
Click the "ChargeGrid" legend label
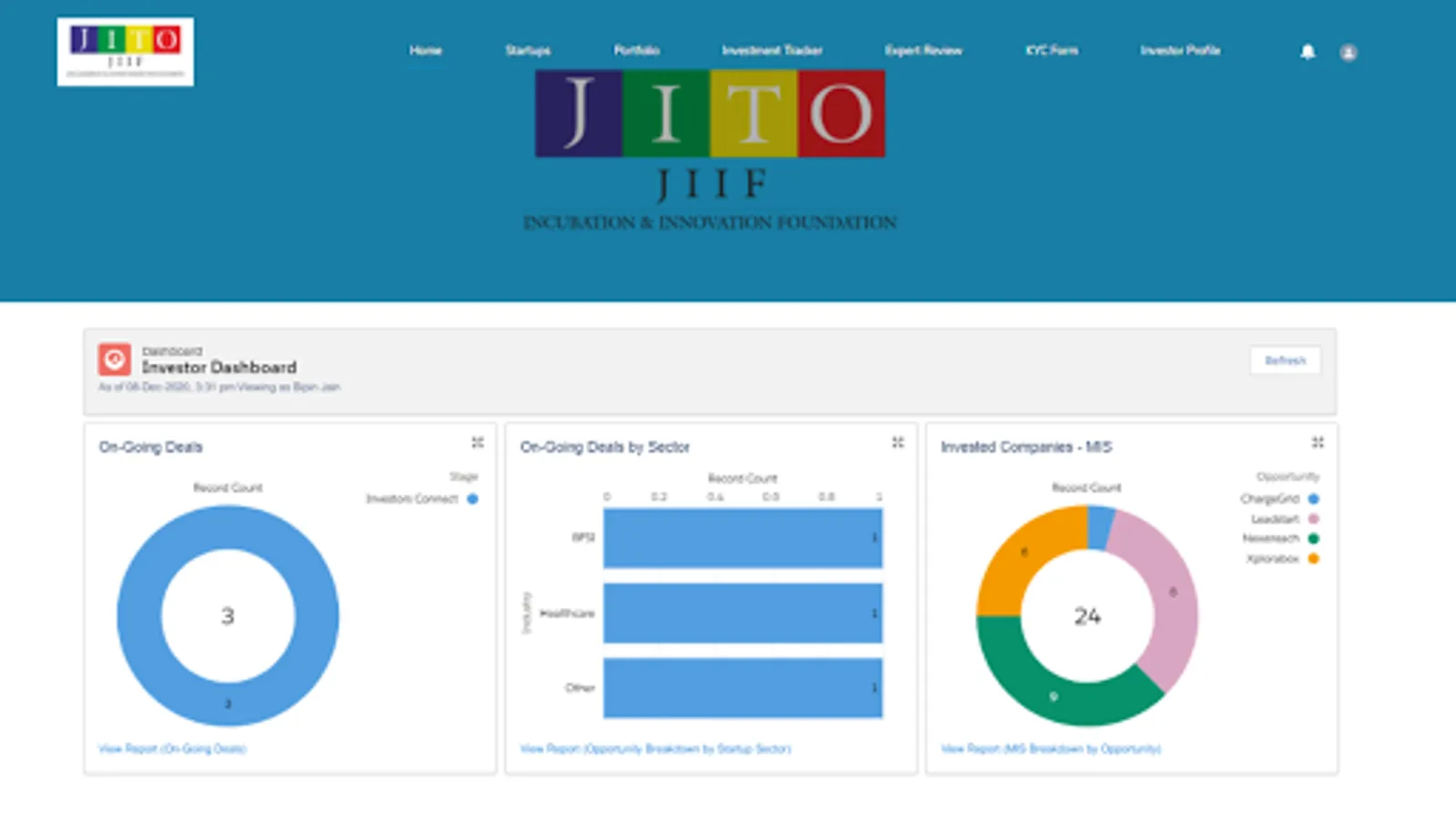1270,499
